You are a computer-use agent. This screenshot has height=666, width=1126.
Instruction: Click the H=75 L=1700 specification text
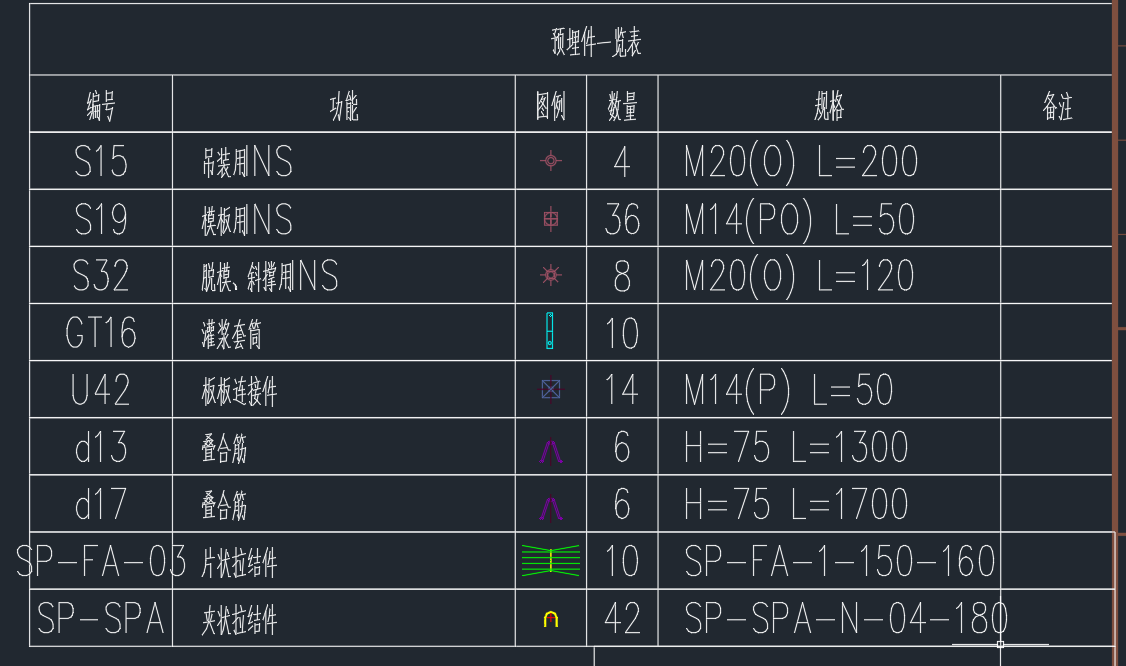[x=796, y=504]
